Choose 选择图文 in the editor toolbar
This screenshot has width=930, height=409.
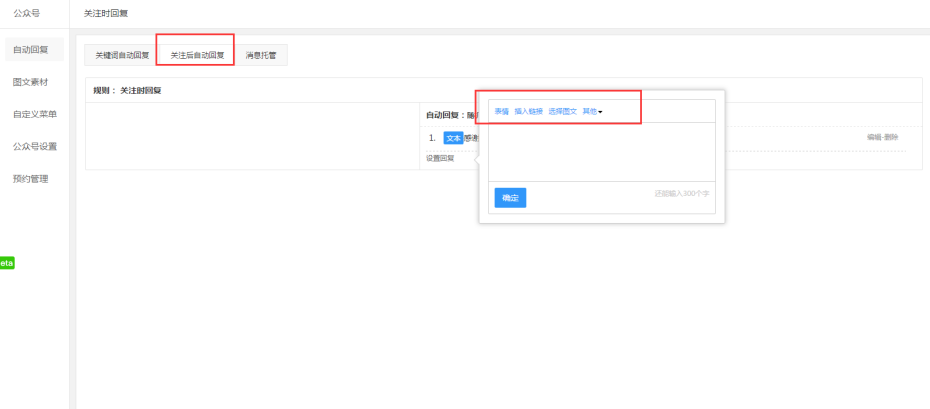[562, 111]
